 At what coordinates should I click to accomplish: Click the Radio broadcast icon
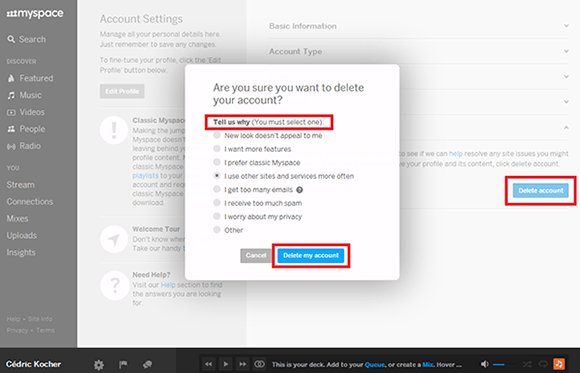click(11, 147)
